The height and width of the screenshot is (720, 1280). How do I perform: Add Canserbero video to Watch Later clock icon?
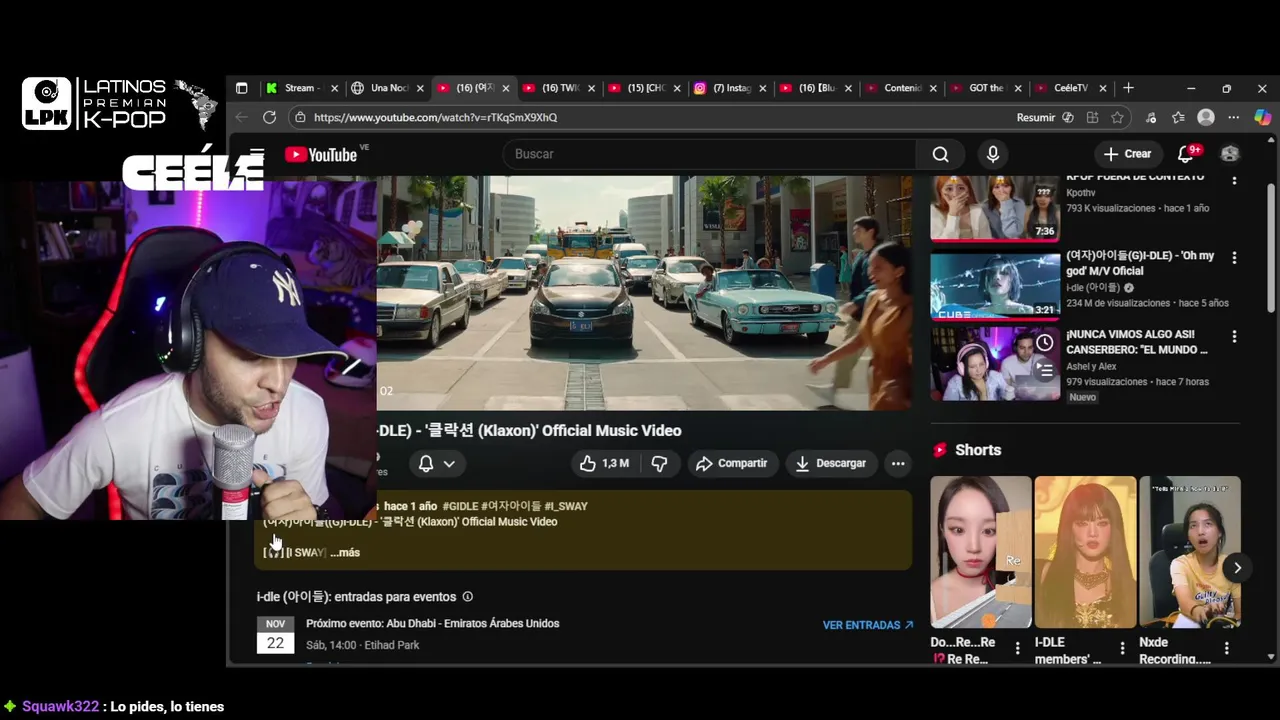[x=1044, y=343]
